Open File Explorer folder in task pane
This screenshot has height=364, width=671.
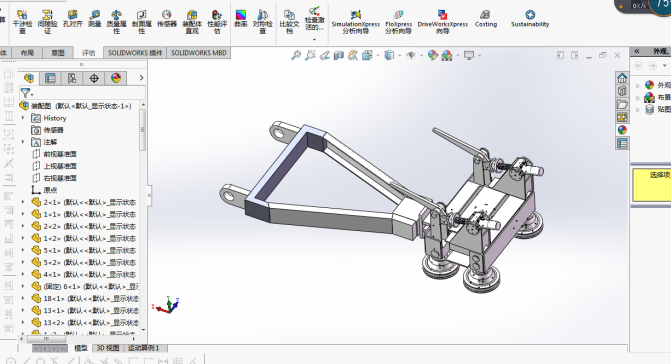[x=622, y=104]
